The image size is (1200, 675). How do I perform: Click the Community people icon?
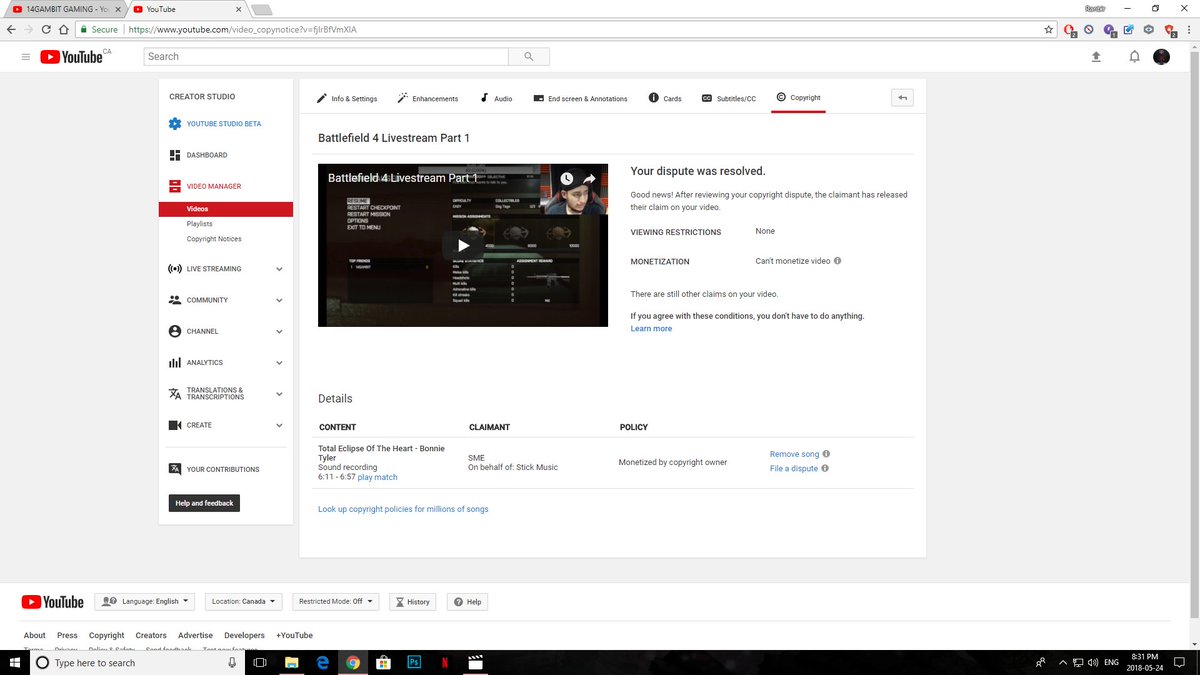pyautogui.click(x=175, y=300)
